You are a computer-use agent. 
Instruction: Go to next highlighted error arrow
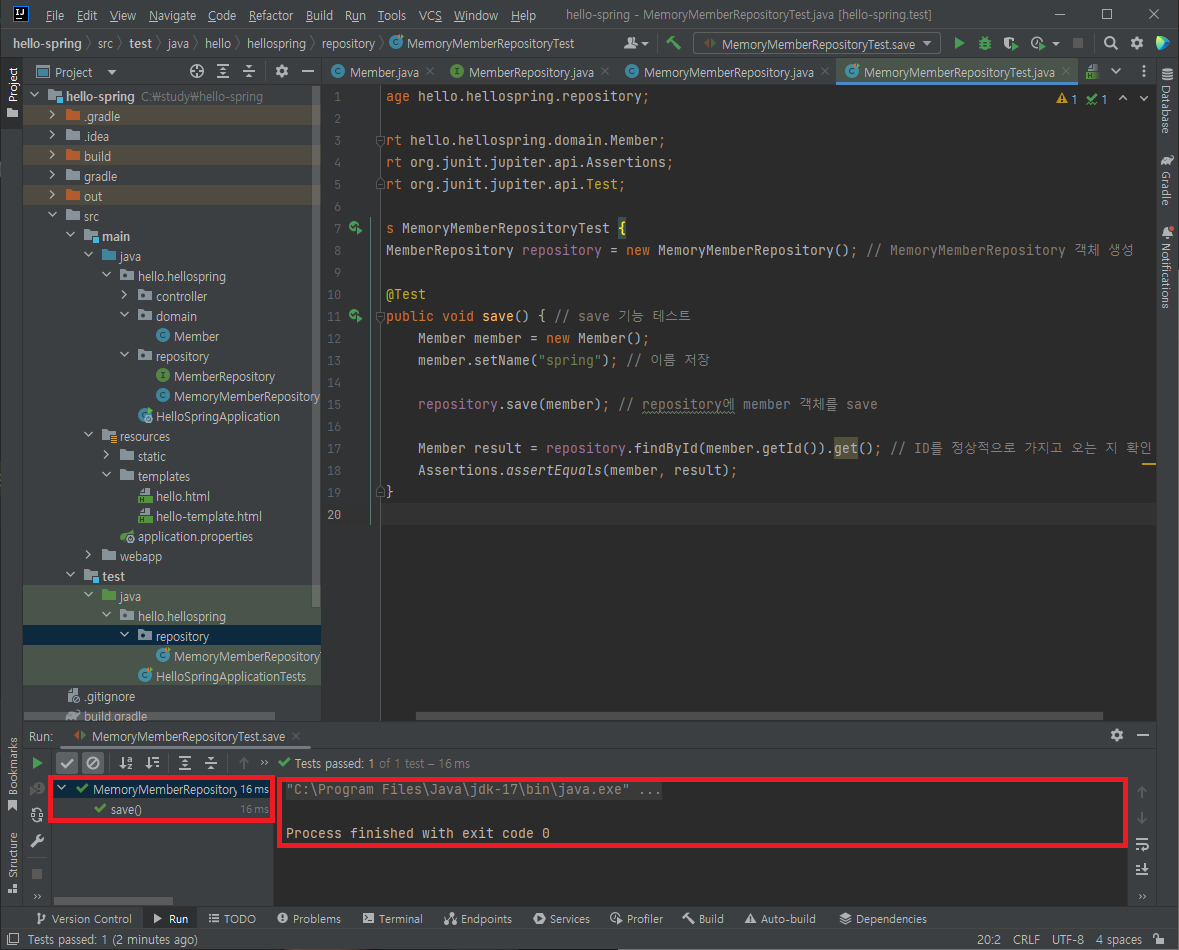(1144, 99)
